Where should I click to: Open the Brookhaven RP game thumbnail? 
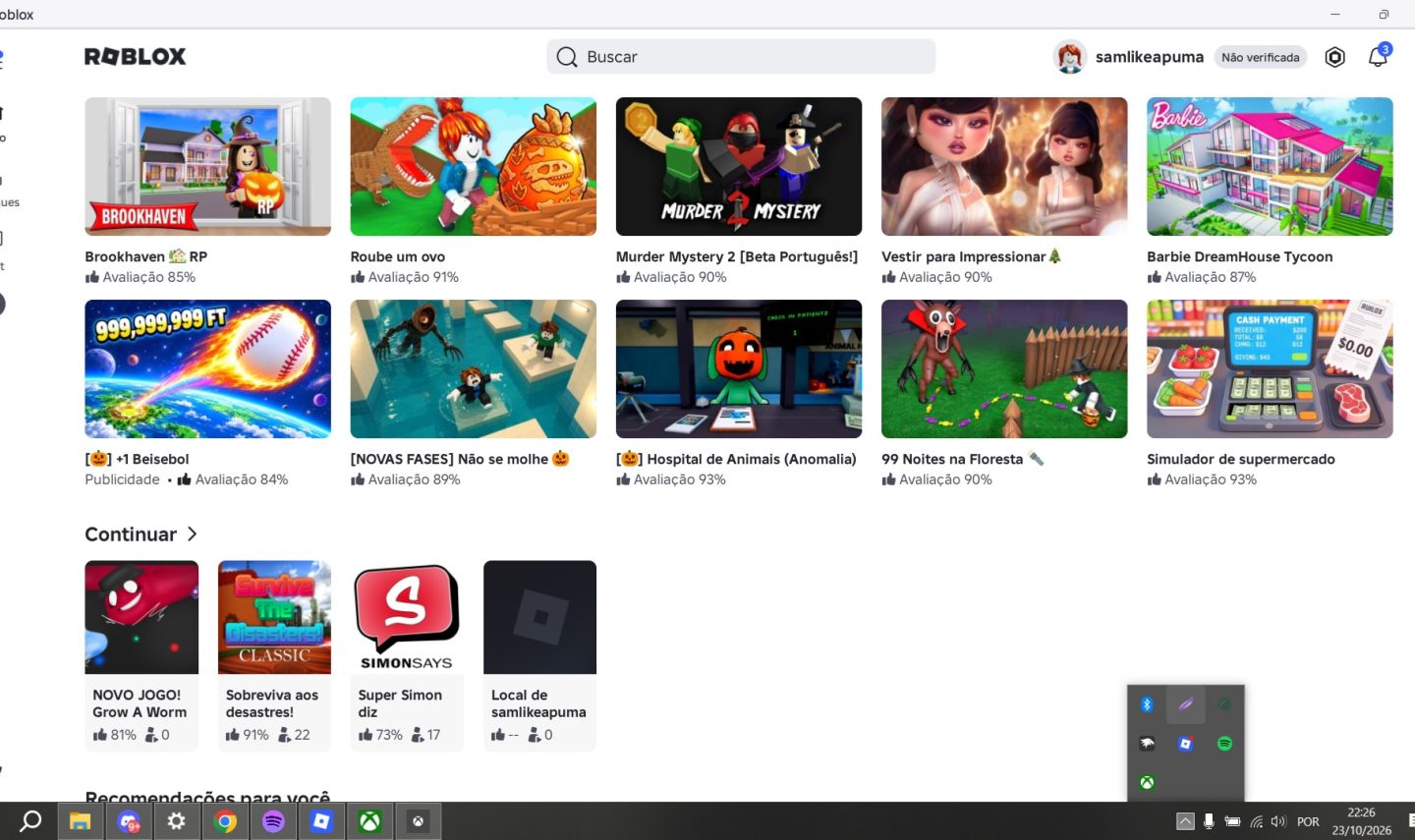(207, 166)
